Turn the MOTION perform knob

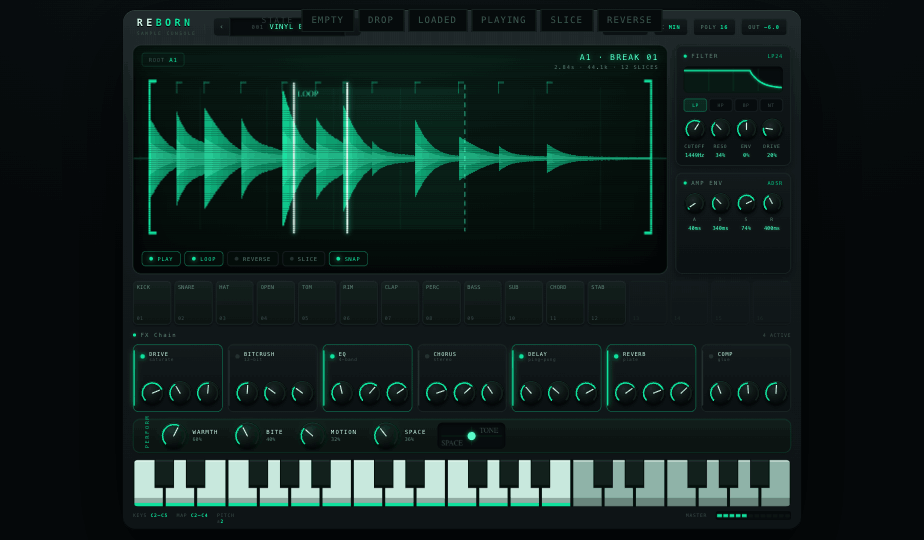coord(311,435)
